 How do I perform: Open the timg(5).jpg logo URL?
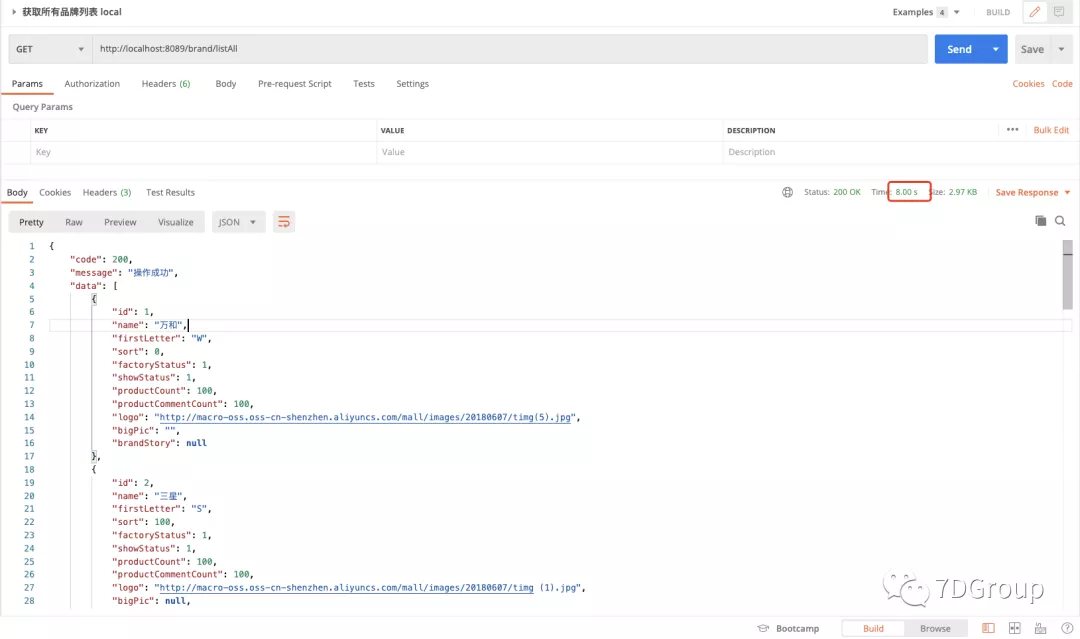click(x=365, y=417)
